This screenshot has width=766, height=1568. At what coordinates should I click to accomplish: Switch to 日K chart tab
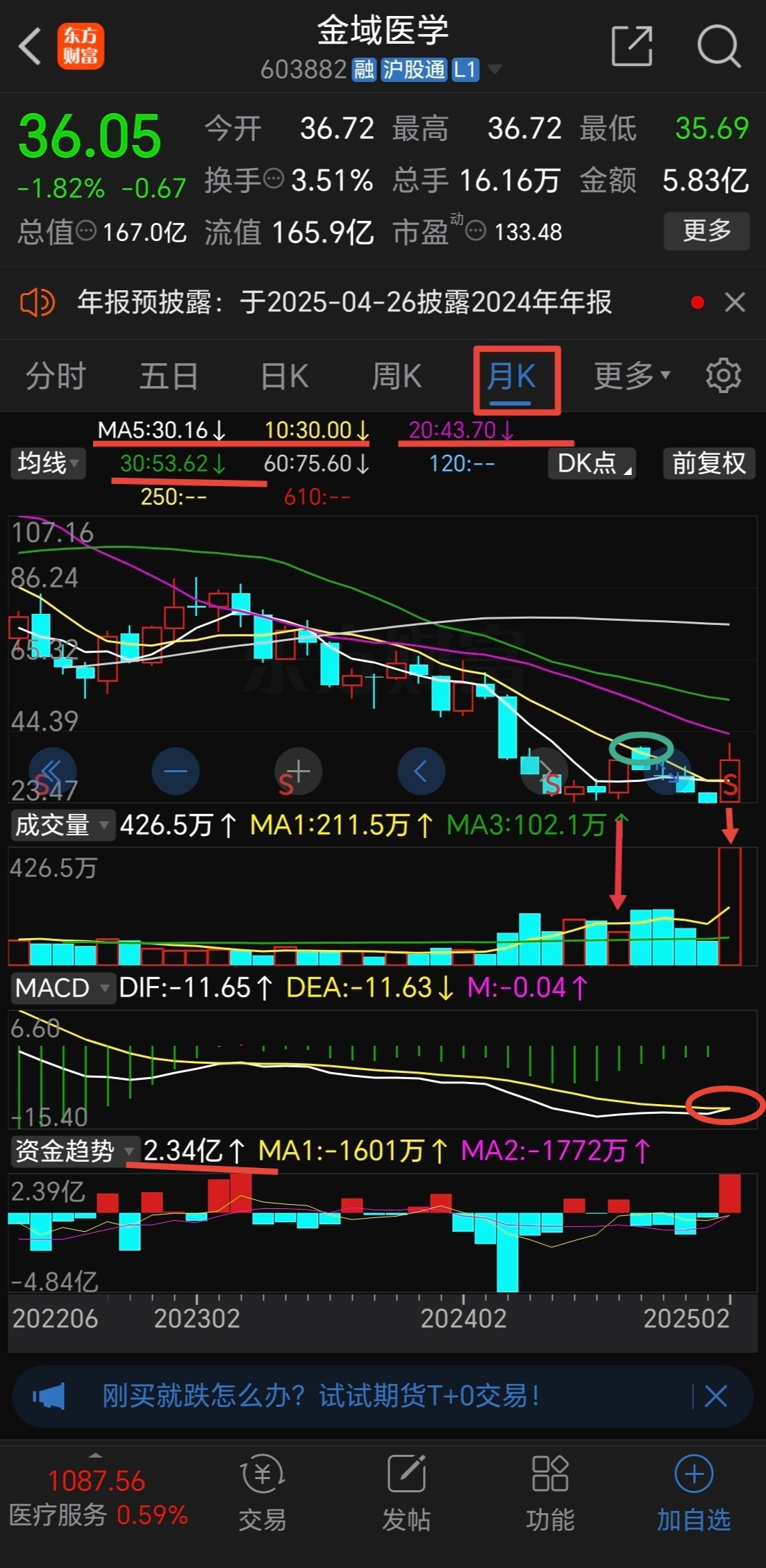click(284, 376)
